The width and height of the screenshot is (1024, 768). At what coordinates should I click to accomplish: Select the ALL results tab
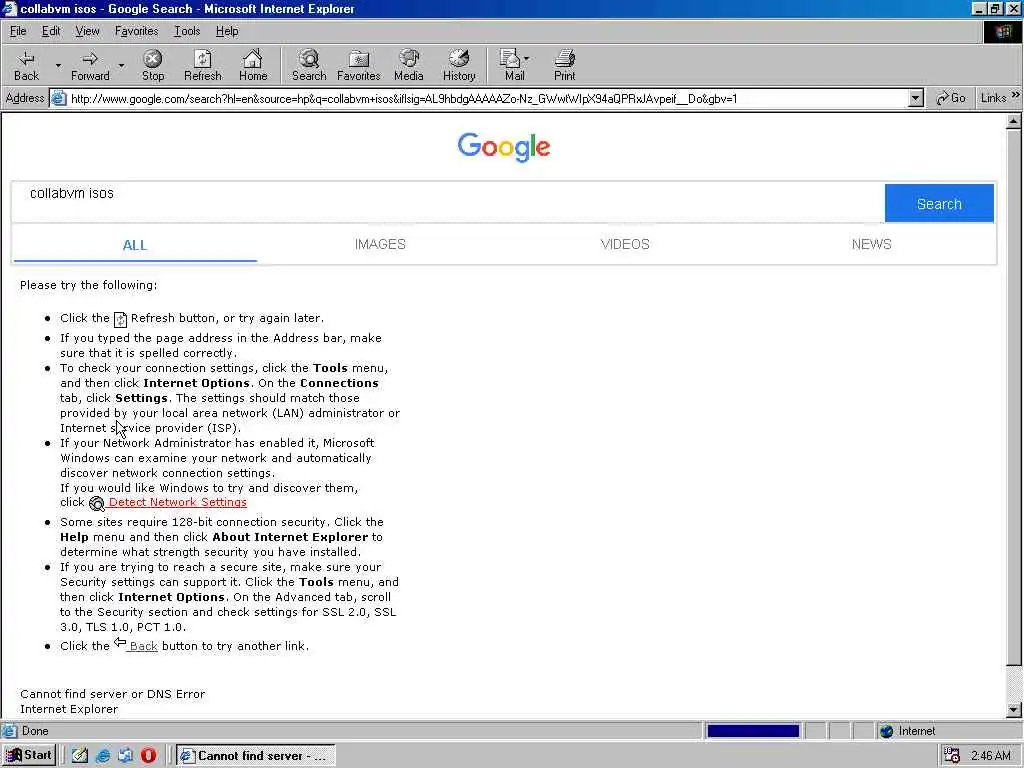tap(135, 245)
